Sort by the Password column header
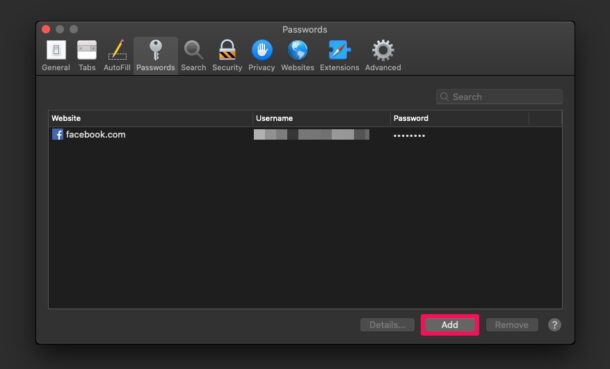Viewport: 610px width, 369px height. click(x=459, y=118)
